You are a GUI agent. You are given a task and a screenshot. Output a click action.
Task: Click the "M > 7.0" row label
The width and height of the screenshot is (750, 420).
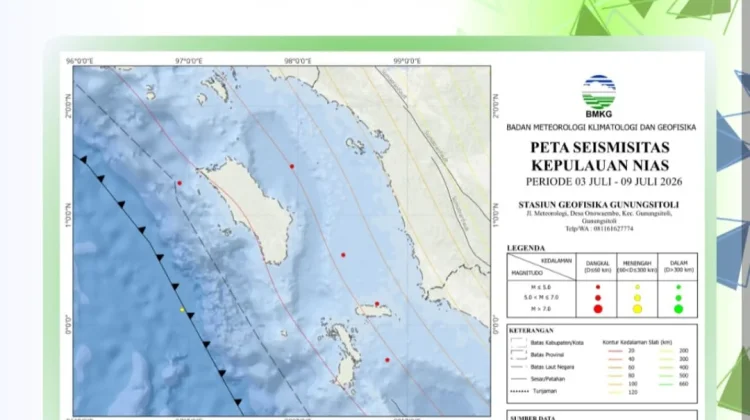pyautogui.click(x=540, y=309)
